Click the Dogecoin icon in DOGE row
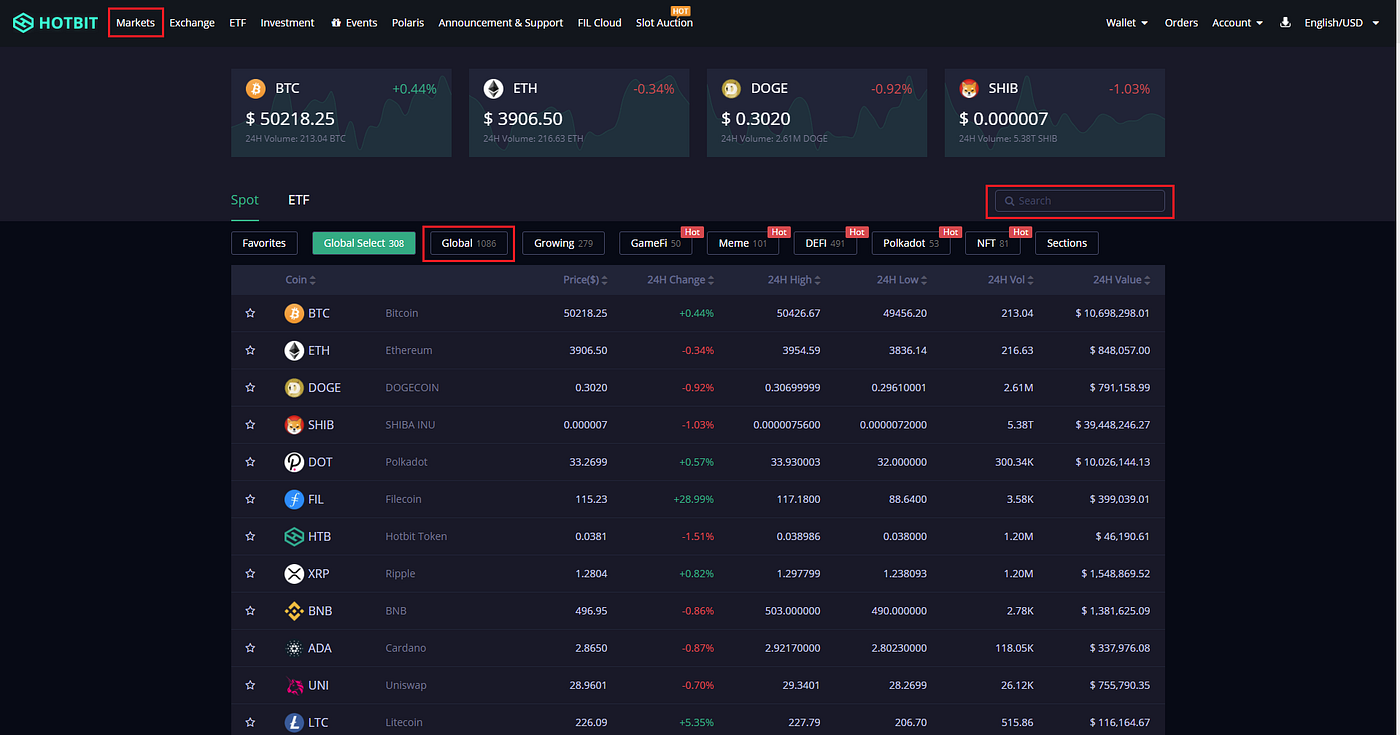1400x735 pixels. click(x=294, y=388)
